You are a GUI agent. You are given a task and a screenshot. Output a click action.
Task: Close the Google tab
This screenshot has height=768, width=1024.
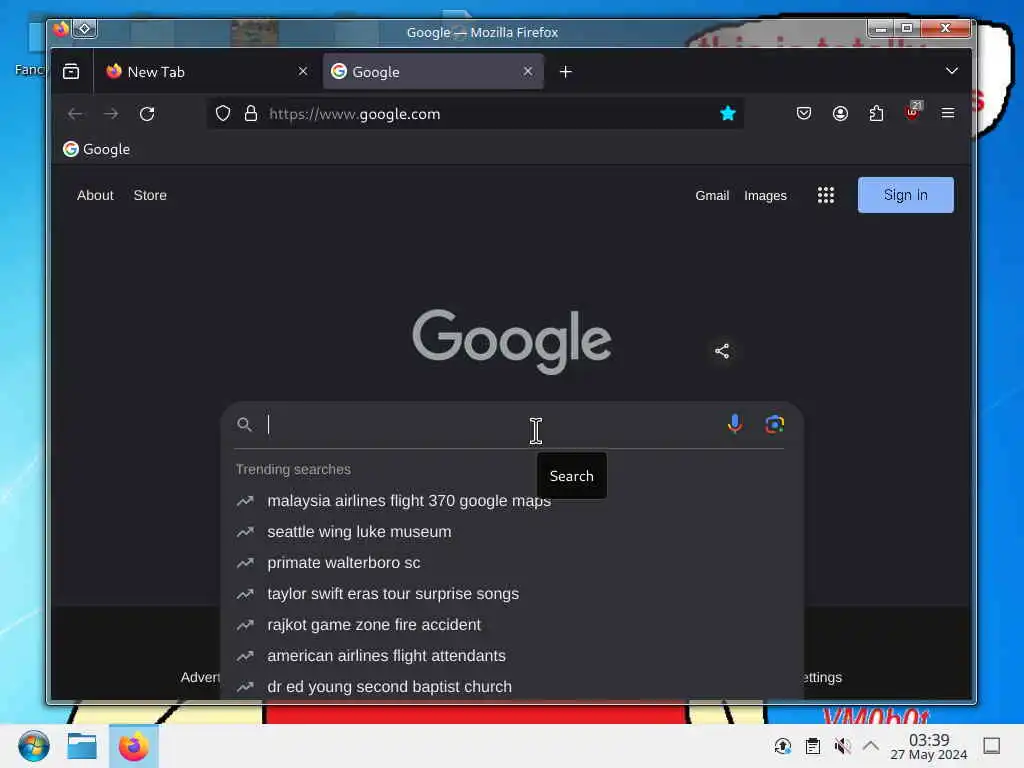point(528,71)
